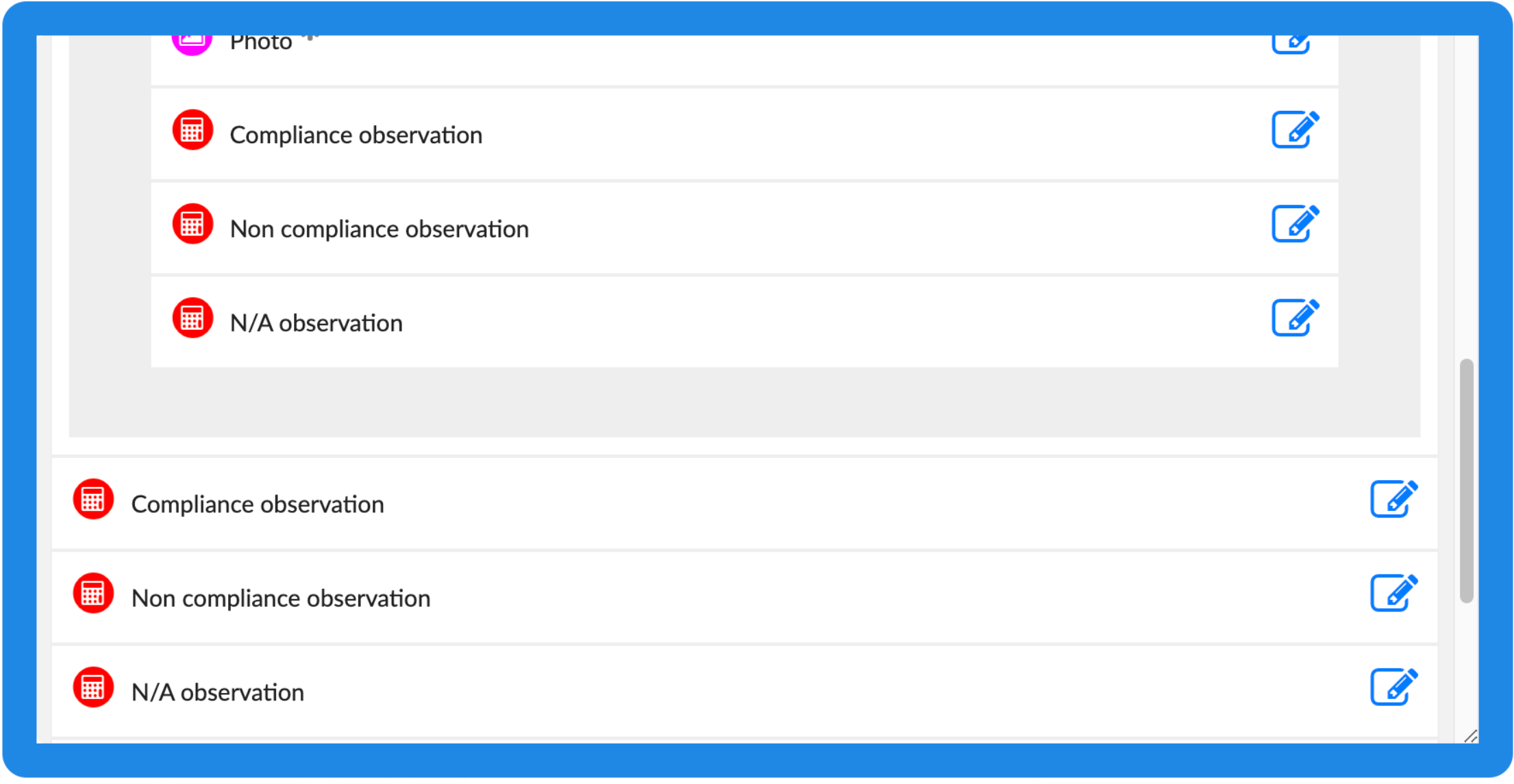The image size is (1514, 784).
Task: Select the indented Compliance observation label
Action: [356, 135]
